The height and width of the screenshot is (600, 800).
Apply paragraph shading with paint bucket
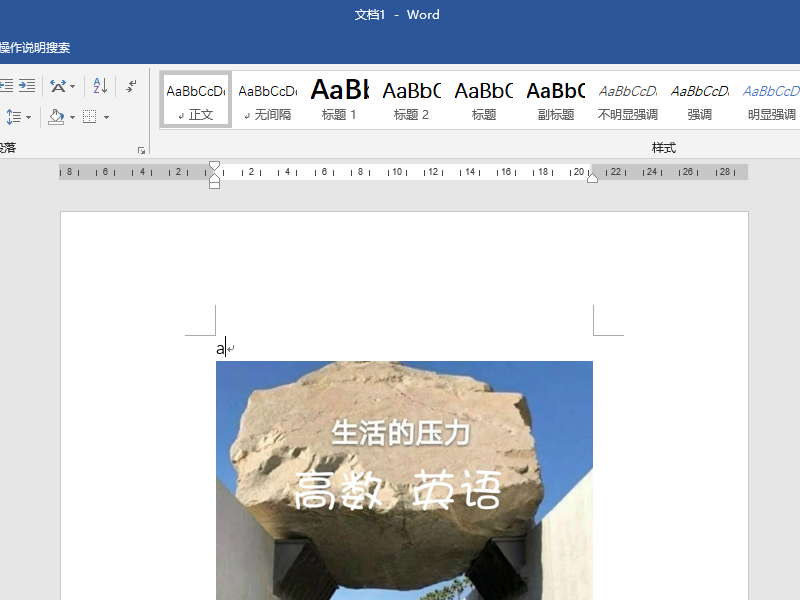pyautogui.click(x=56, y=117)
